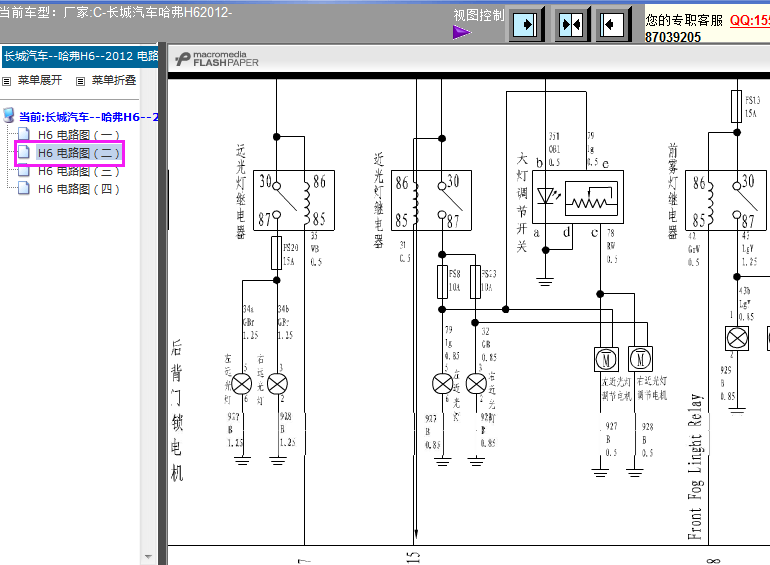770x565 pixels.
Task: Click the 菜单折叠 list icon
Action: coord(81,81)
